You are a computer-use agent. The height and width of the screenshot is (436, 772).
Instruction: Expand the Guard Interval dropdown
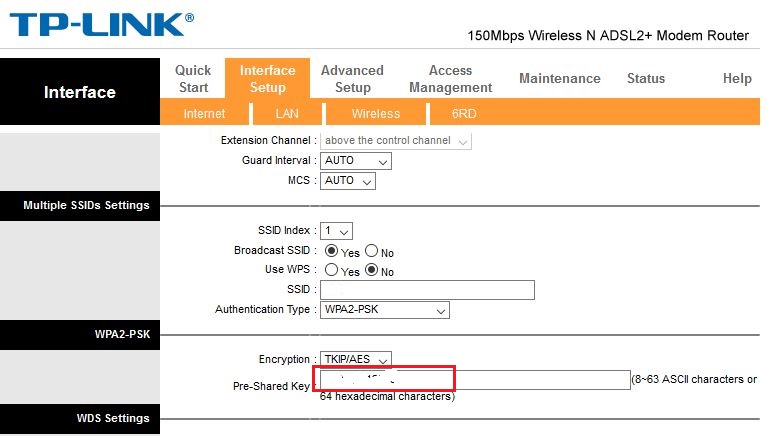(x=356, y=161)
